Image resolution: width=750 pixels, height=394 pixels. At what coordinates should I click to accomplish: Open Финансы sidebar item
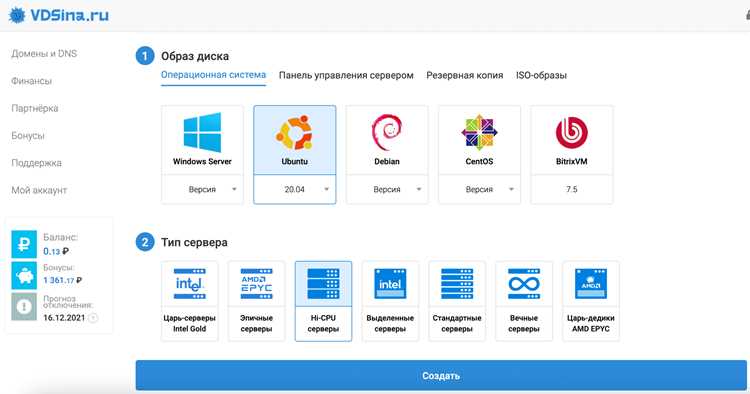pos(32,81)
